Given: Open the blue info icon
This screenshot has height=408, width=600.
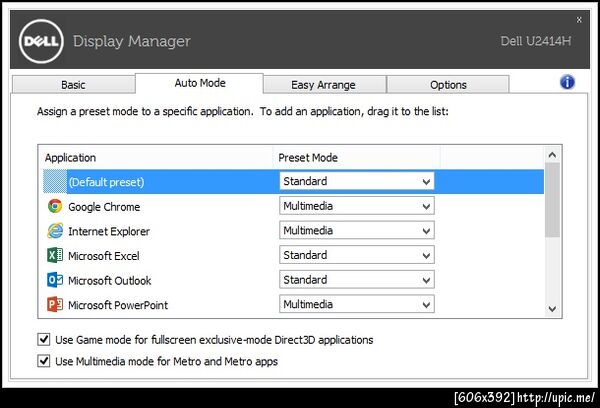Looking at the screenshot, I should 567,82.
